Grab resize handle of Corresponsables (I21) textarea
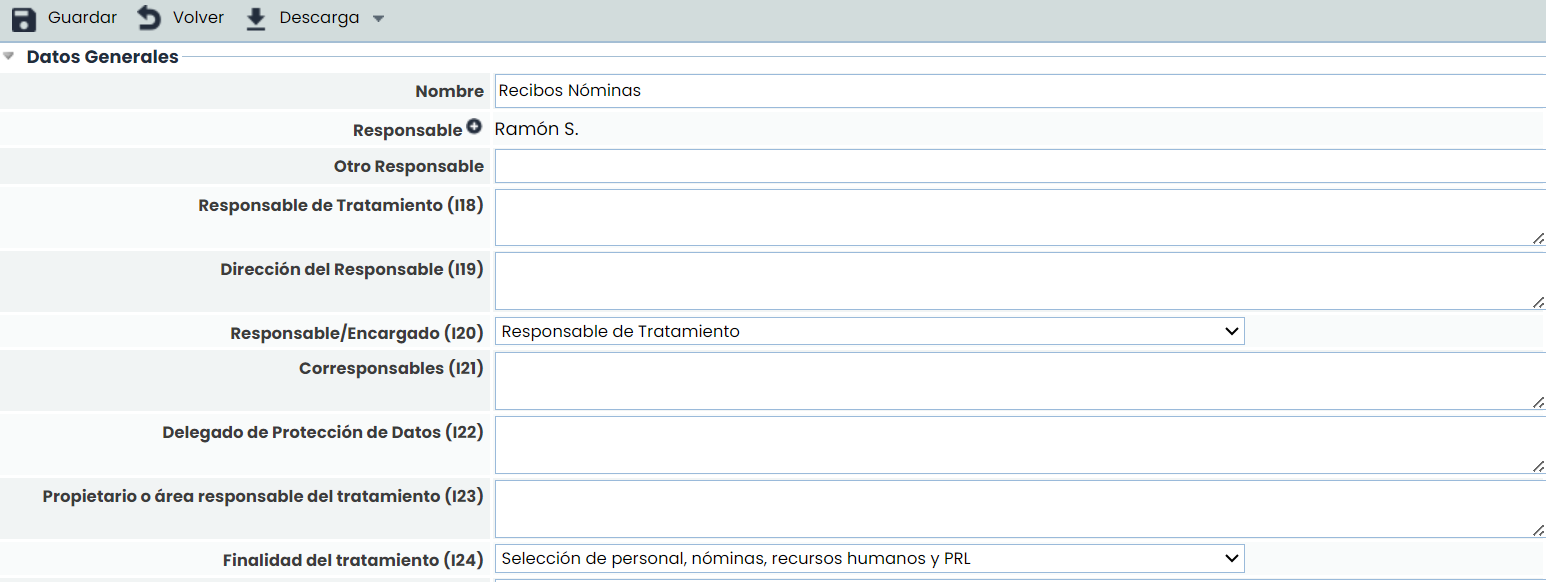The height and width of the screenshot is (582, 1546). (x=1538, y=402)
